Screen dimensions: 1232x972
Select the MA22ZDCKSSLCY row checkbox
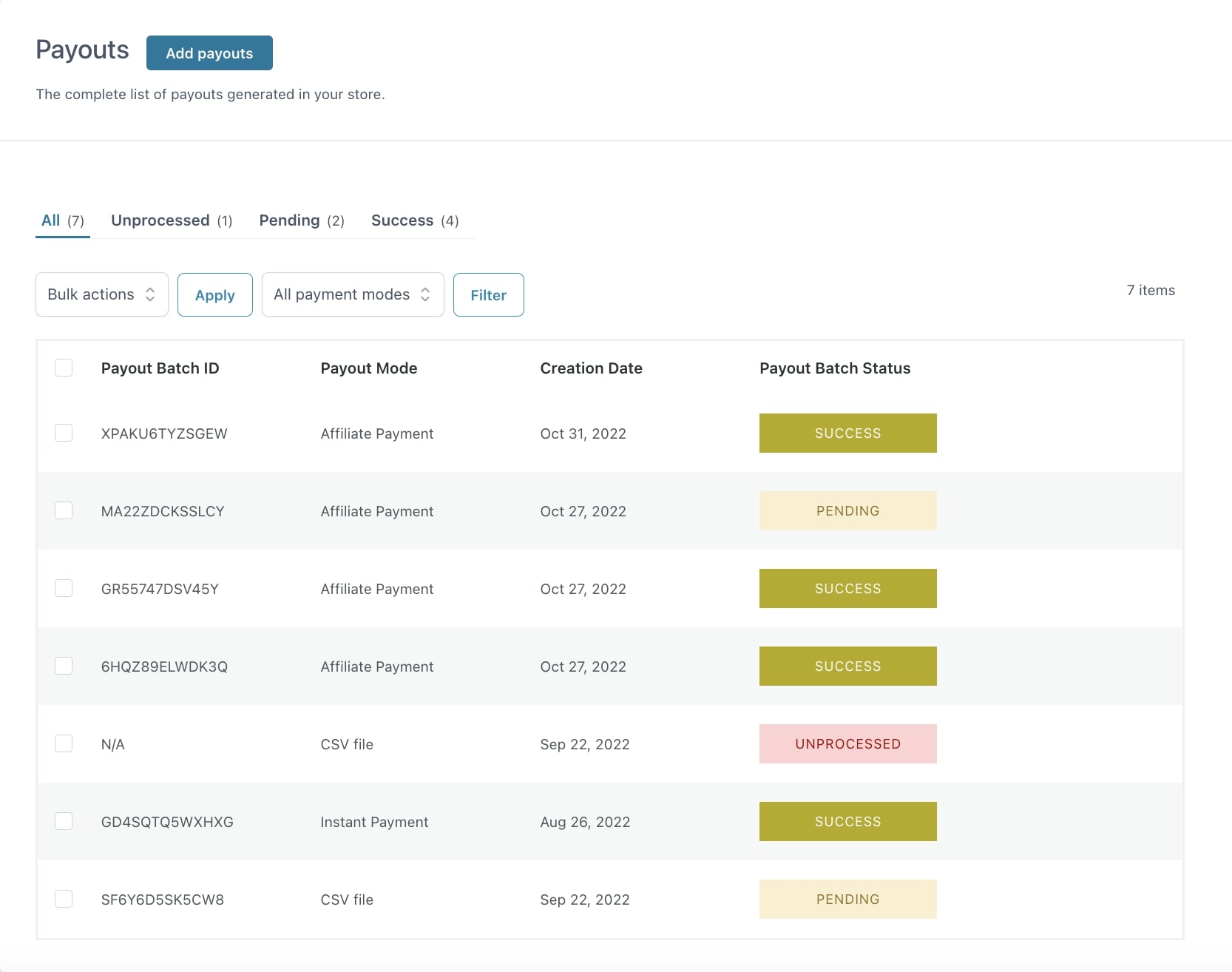64,510
